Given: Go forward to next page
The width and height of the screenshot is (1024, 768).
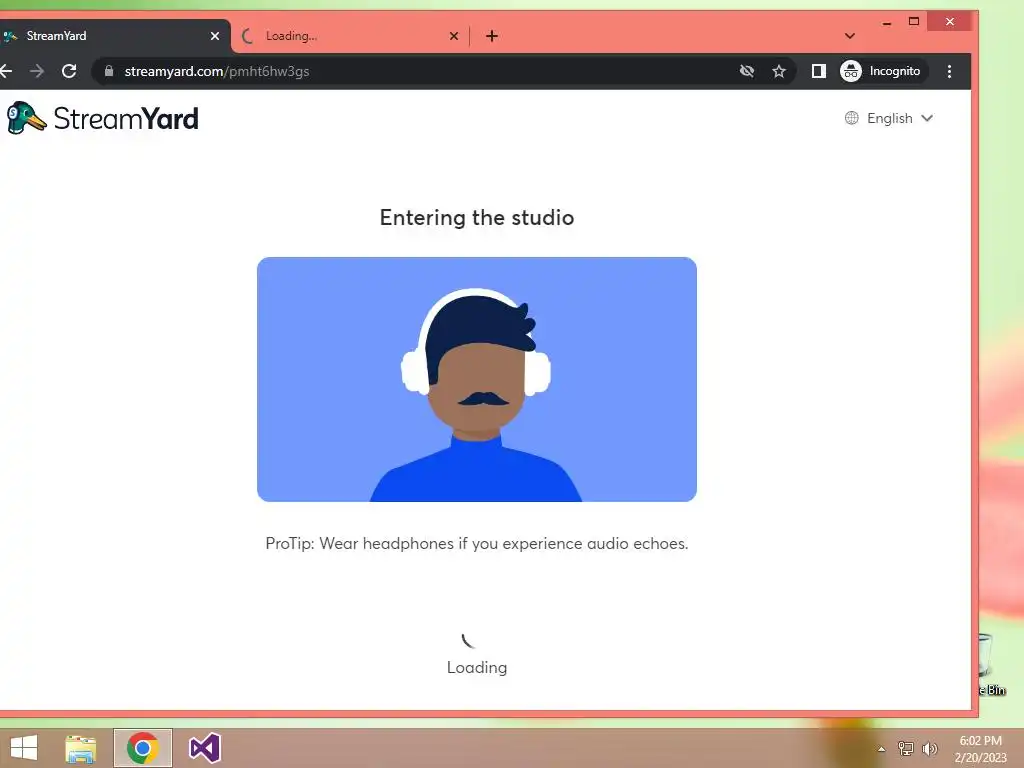Looking at the screenshot, I should [x=37, y=71].
